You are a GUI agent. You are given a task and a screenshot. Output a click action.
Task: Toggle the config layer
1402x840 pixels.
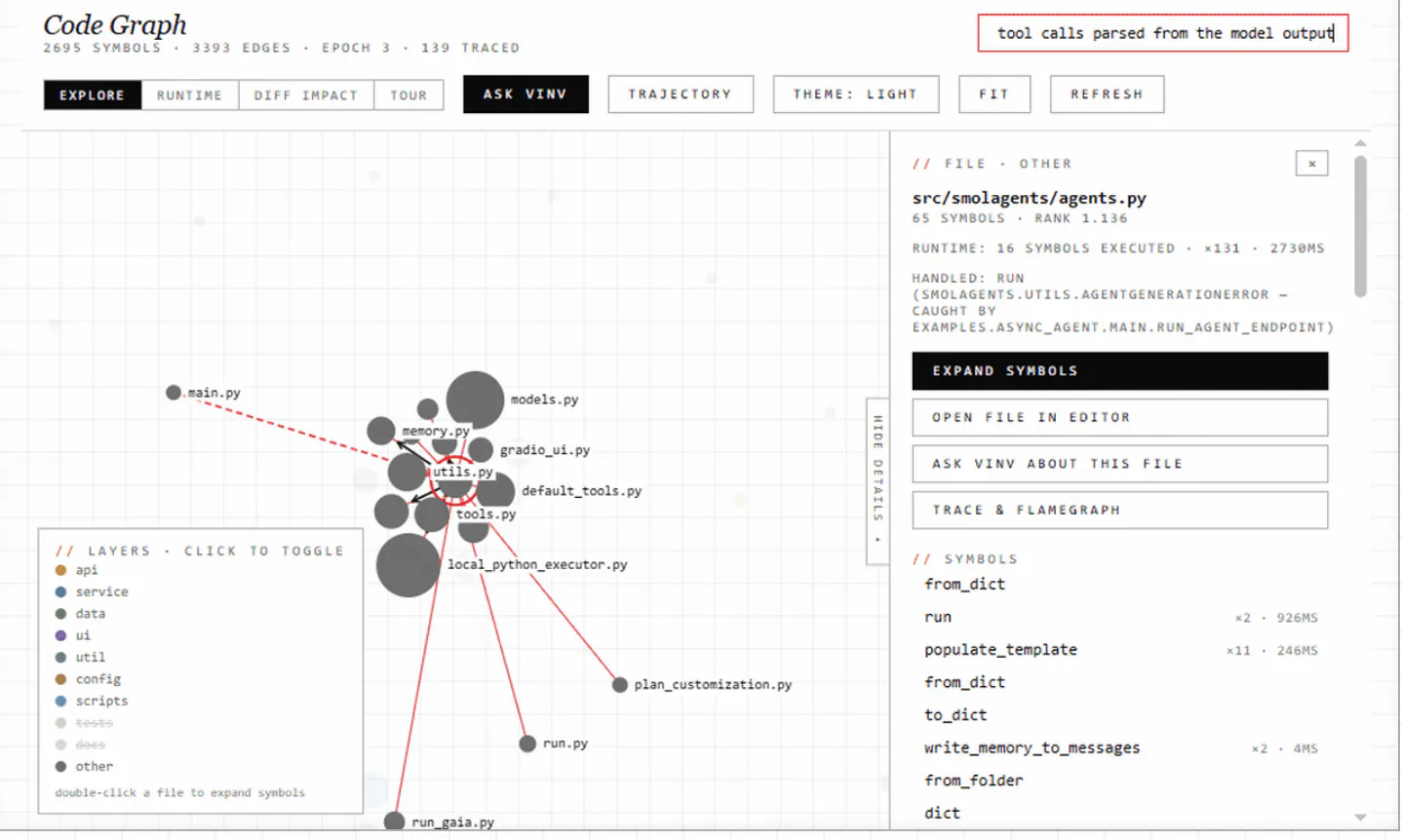[88, 679]
